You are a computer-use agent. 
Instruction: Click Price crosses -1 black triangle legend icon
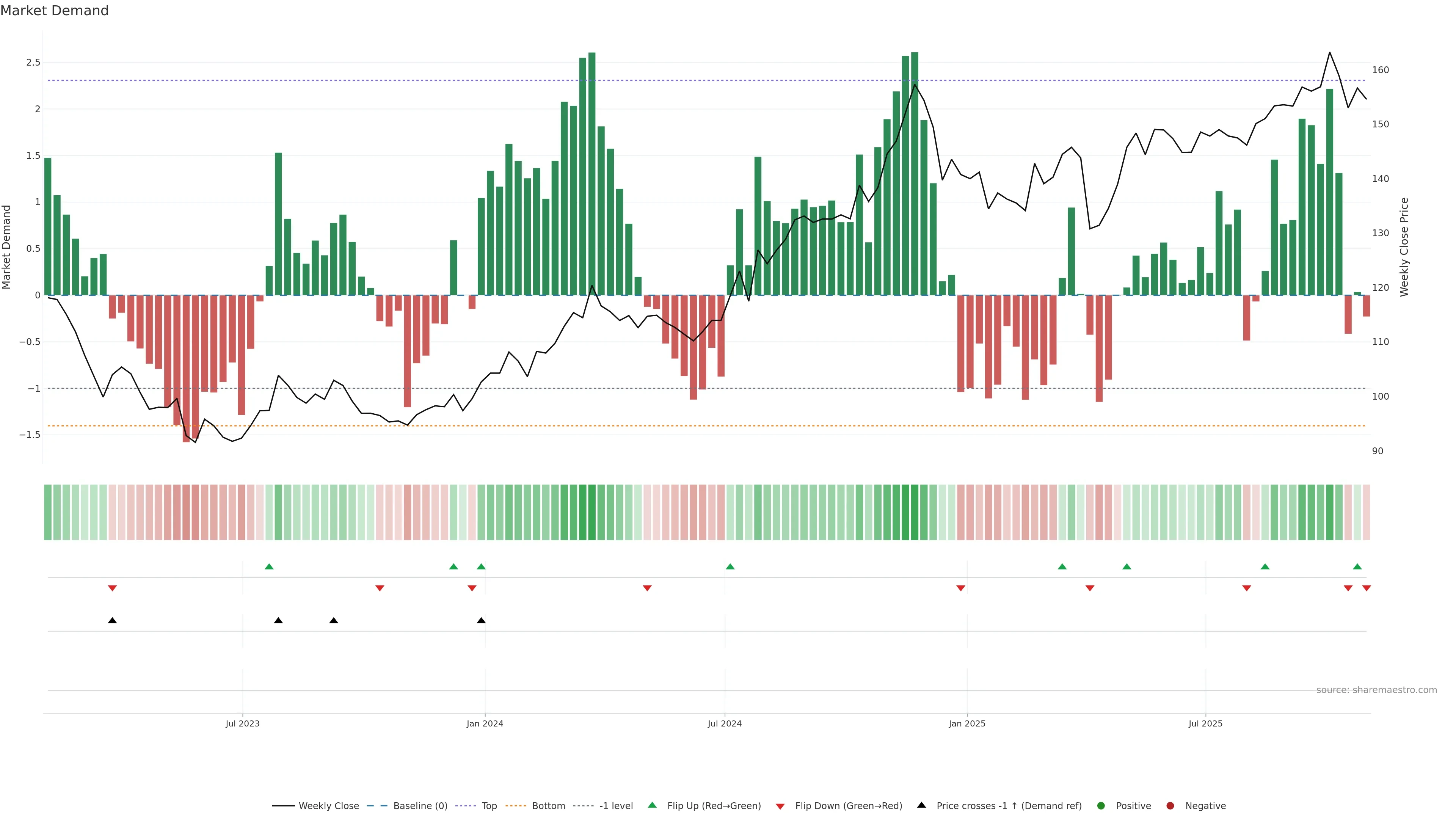point(921,805)
